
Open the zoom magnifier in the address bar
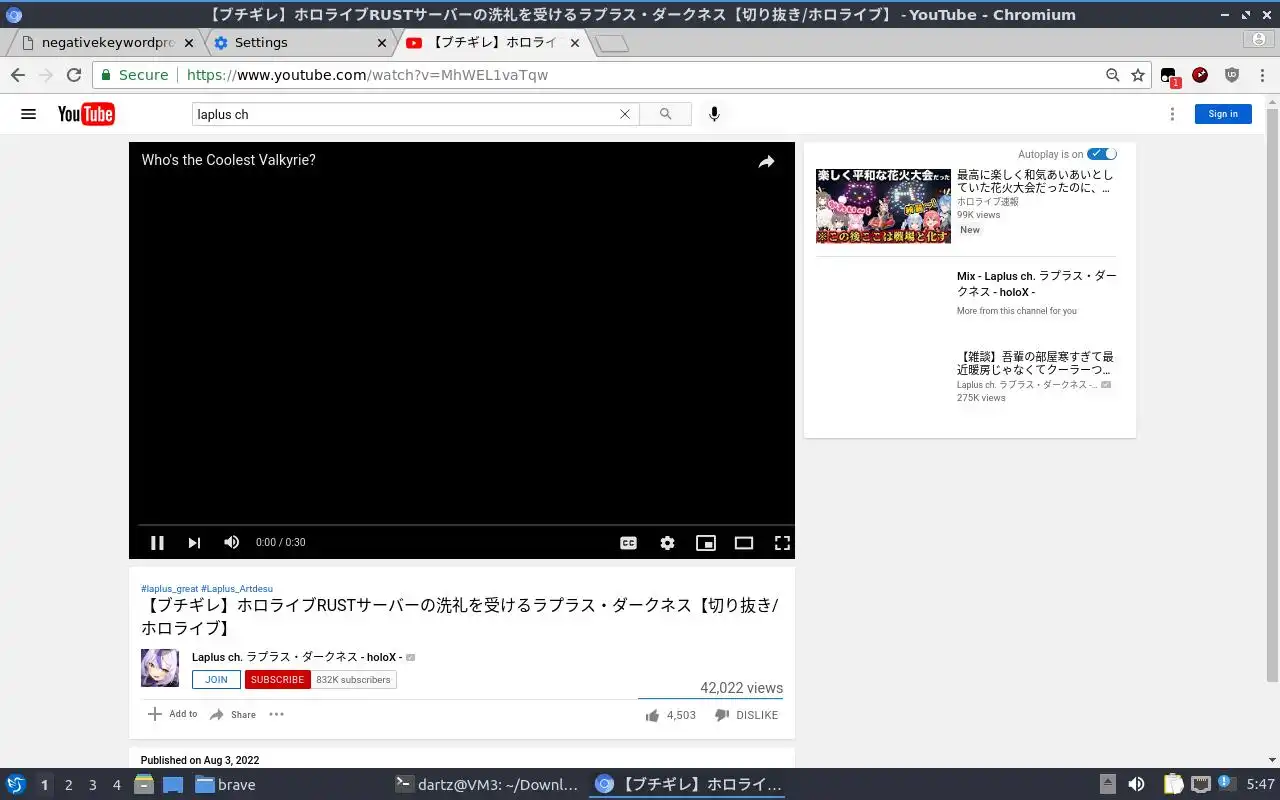(x=1112, y=75)
